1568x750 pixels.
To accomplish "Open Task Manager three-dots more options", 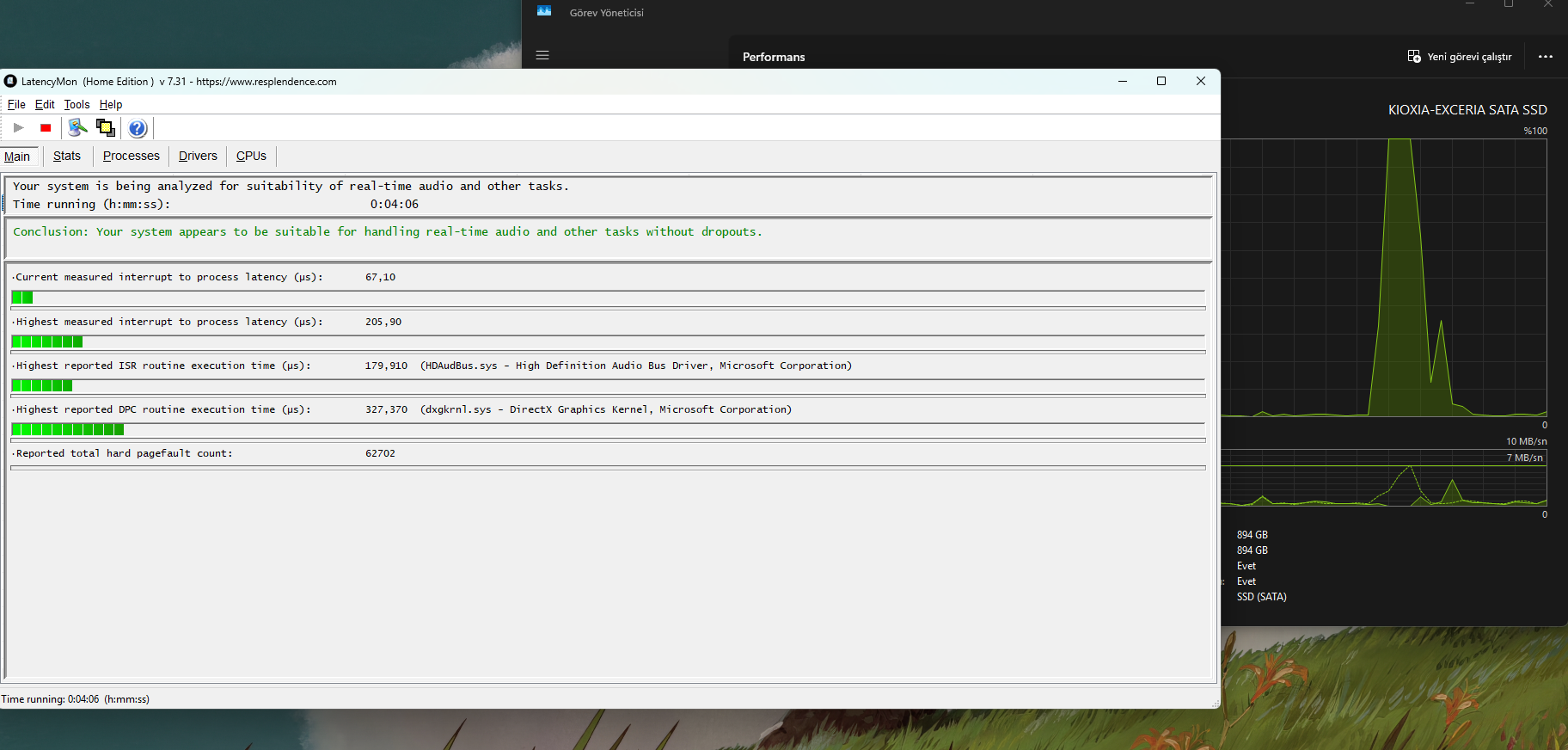I will pyautogui.click(x=1546, y=57).
